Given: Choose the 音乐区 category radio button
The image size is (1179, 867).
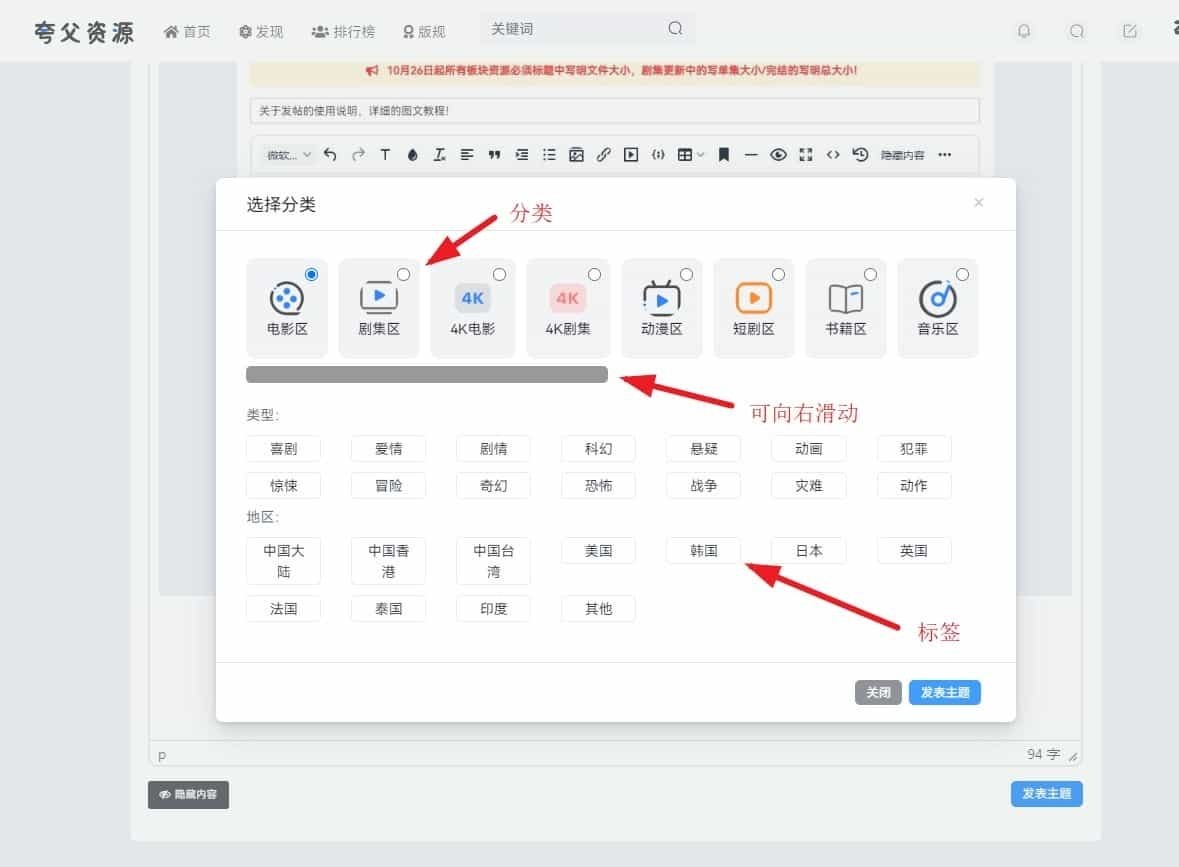Looking at the screenshot, I should click(x=962, y=274).
